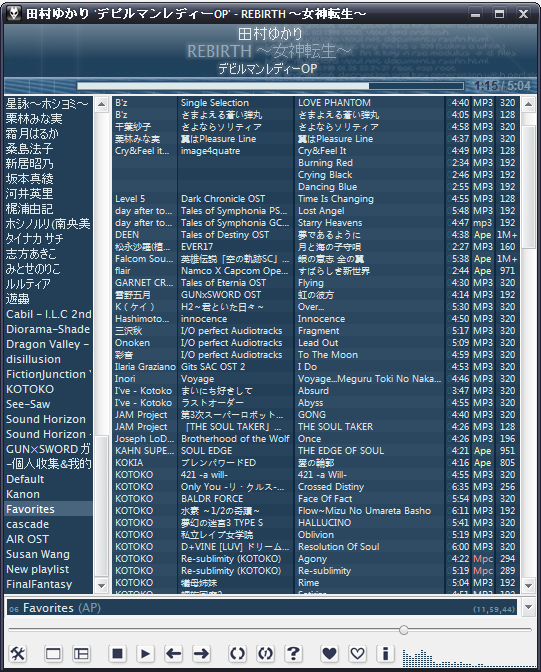
Task: Open track info with the i icon
Action: (385, 654)
